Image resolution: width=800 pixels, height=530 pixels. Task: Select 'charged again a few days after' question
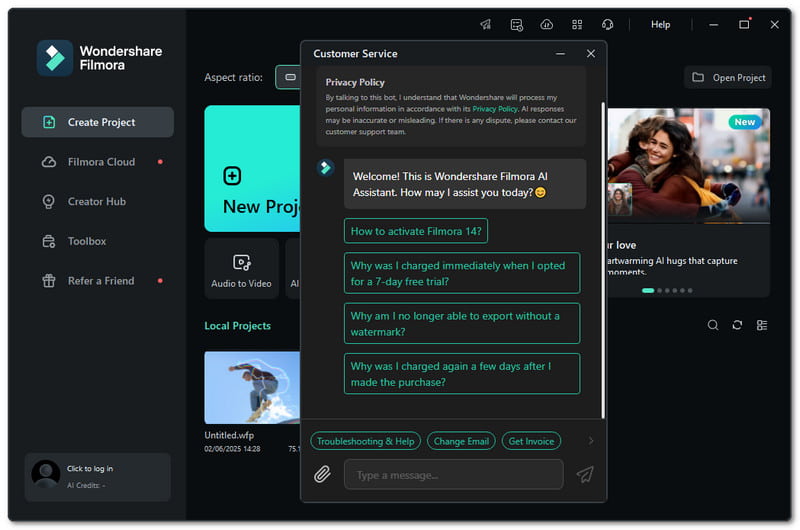pyautogui.click(x=462, y=374)
